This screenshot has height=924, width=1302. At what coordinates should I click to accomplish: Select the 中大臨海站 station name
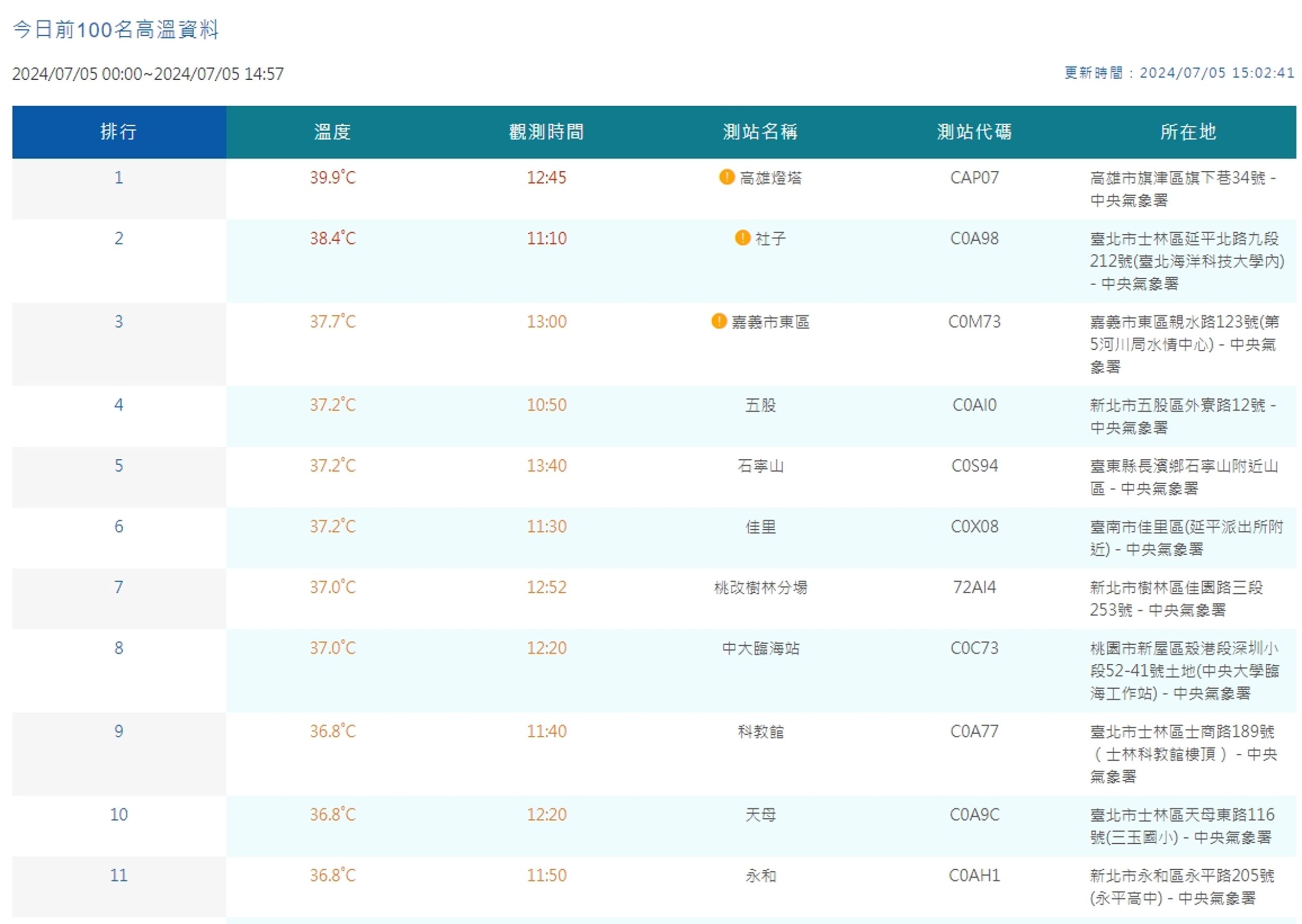760,648
